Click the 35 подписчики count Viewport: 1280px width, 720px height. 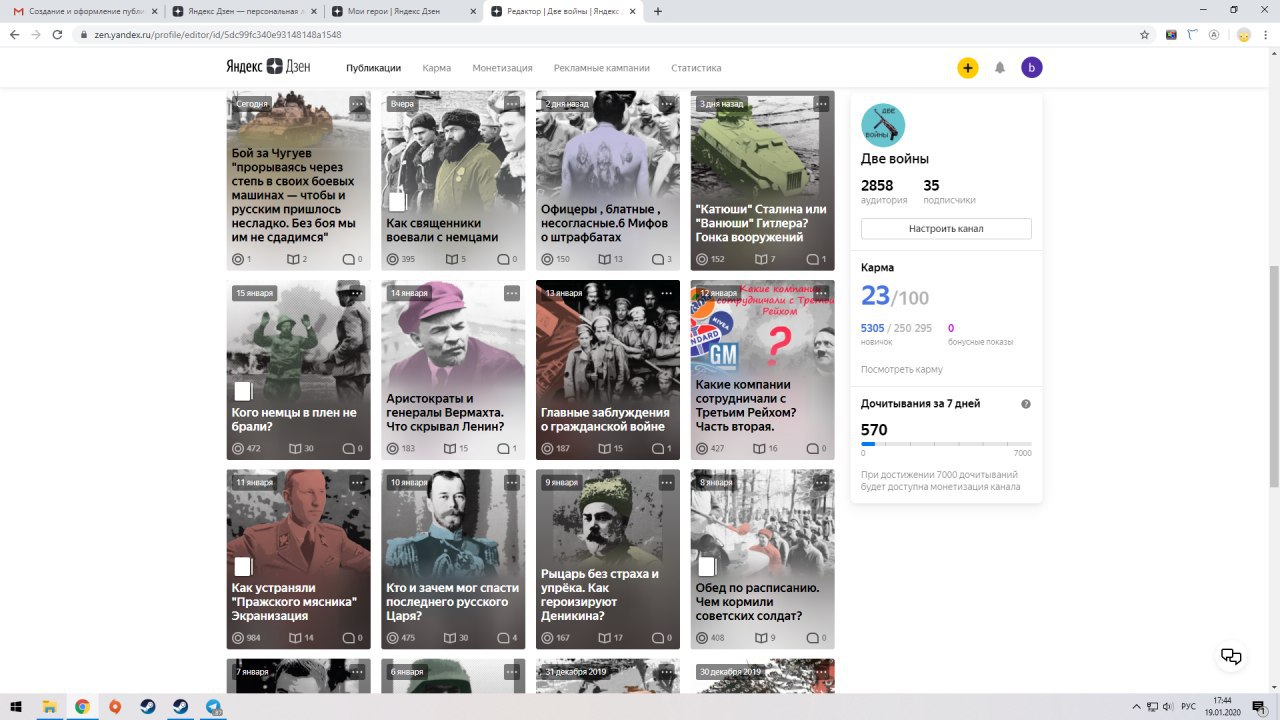(949, 191)
